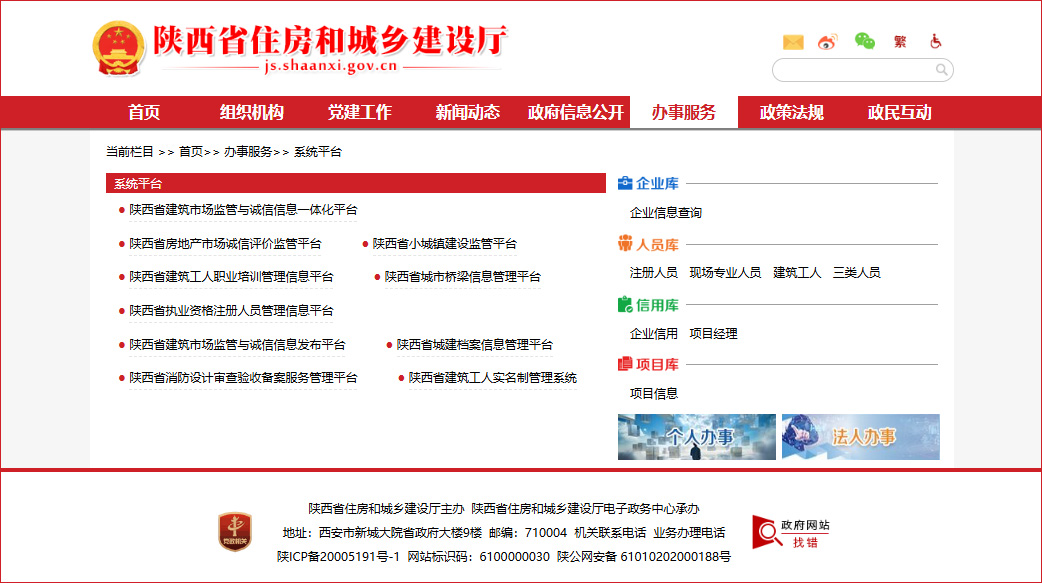Go to 政府信息公开 in navigation bar

click(x=576, y=112)
